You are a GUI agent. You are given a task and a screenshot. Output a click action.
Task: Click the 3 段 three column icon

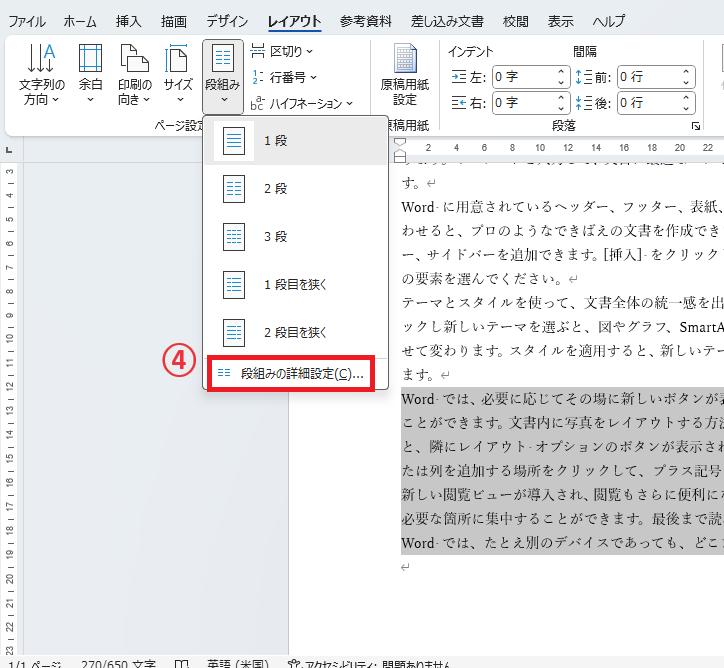coord(234,237)
